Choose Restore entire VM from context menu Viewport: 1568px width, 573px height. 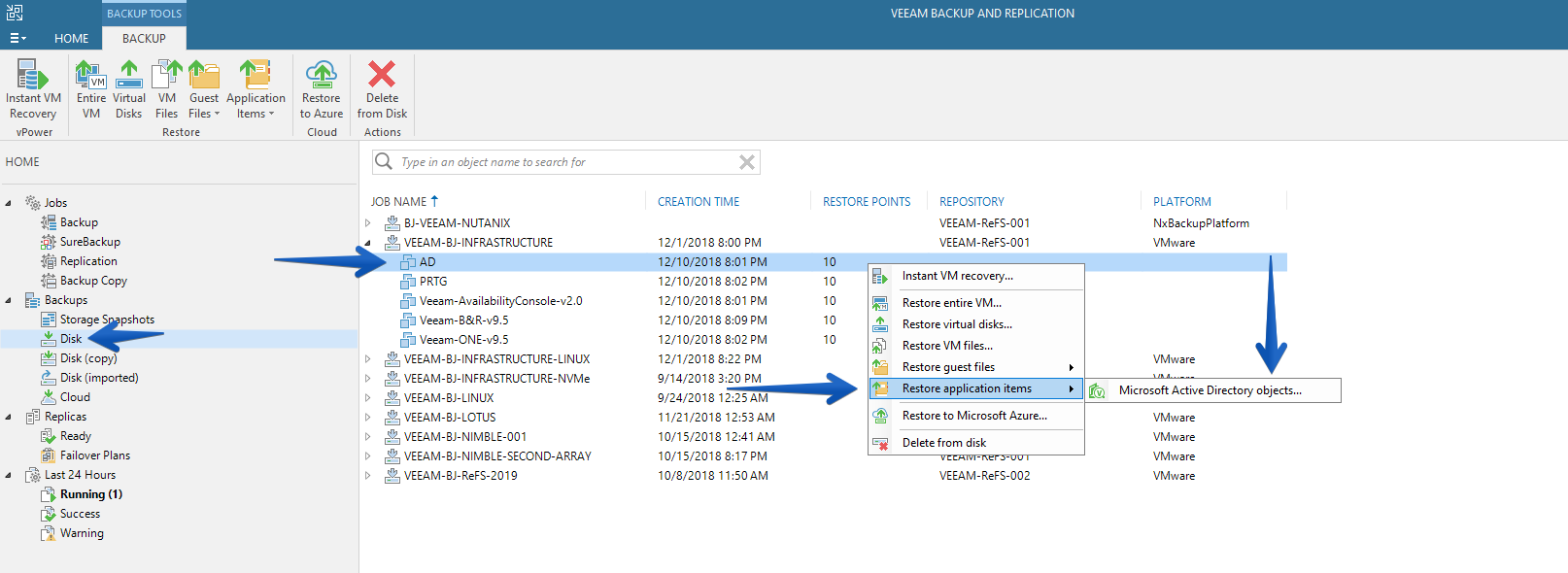coord(976,303)
